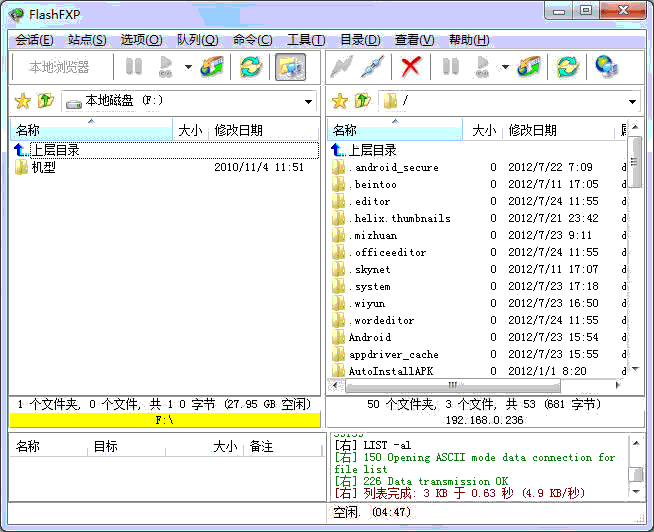The height and width of the screenshot is (532, 654).
Task: Open the 站点(S) menu
Action: pos(87,40)
